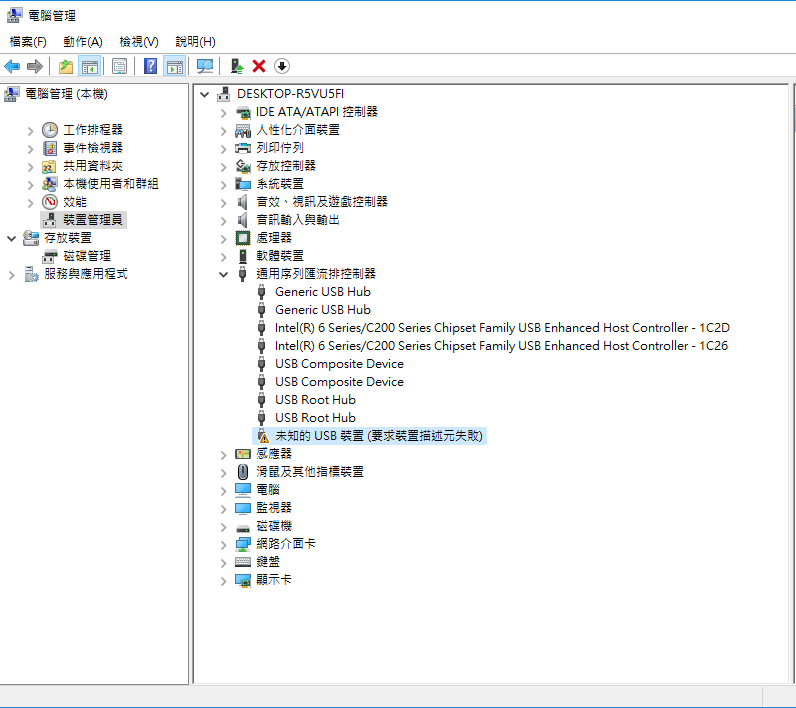Viewport: 796px width, 708px height.
Task: Click the 音效、視訊及遊戲控制器 speaker icon
Action: click(x=243, y=202)
